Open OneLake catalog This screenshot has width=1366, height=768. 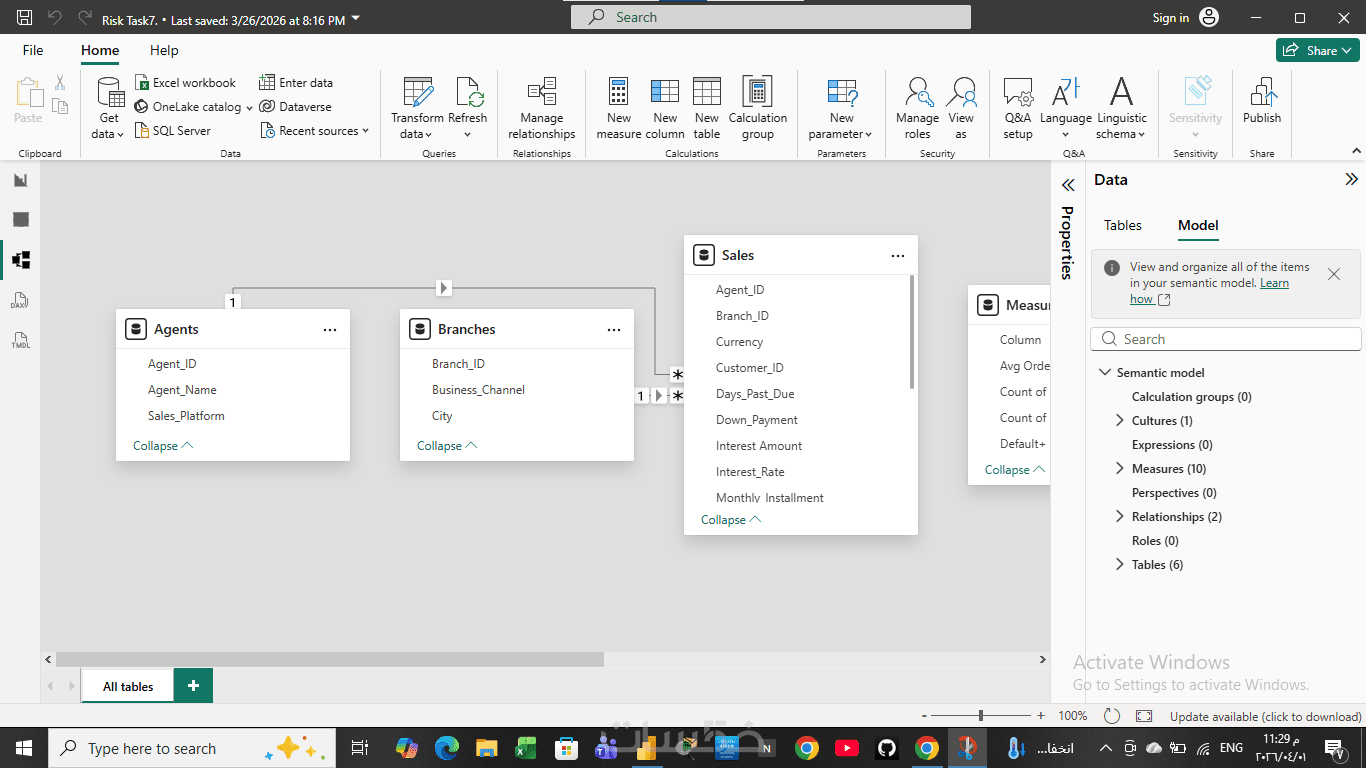[x=193, y=107]
